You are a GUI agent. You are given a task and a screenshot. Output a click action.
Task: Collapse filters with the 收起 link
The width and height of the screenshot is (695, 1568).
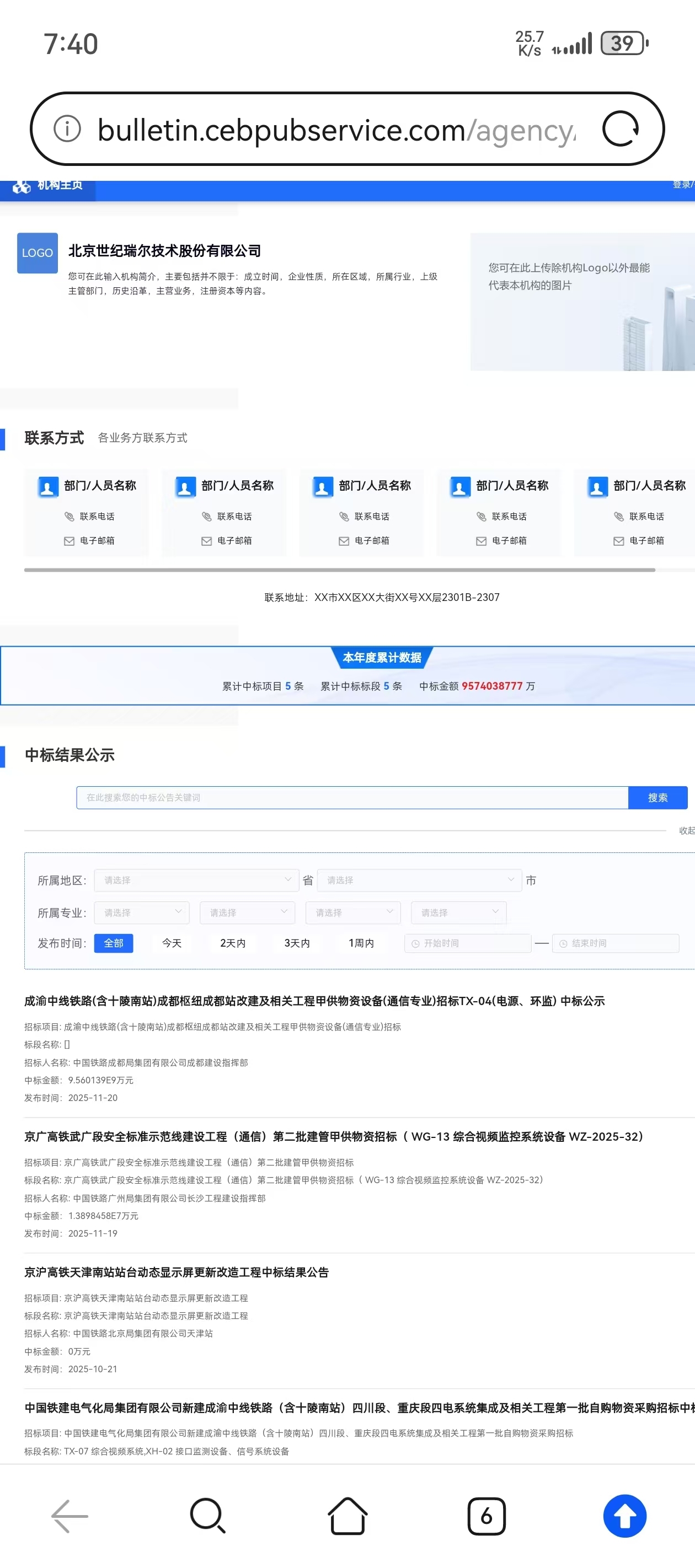coord(687,830)
